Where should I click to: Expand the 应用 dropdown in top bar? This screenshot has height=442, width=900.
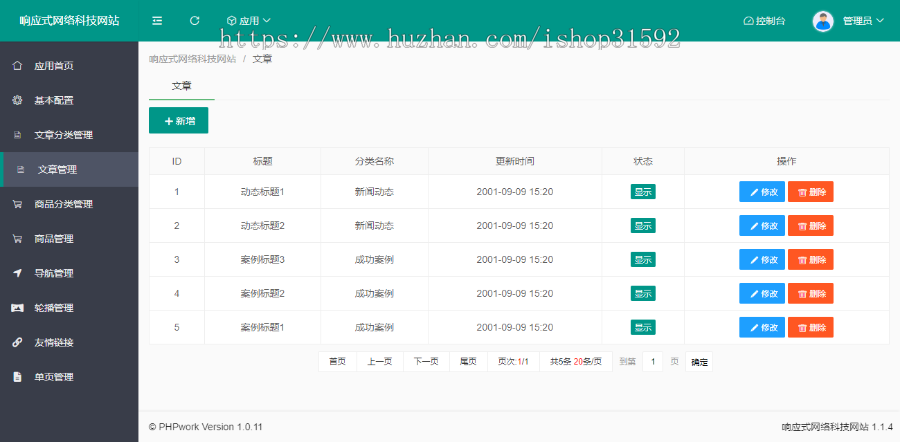pos(248,20)
